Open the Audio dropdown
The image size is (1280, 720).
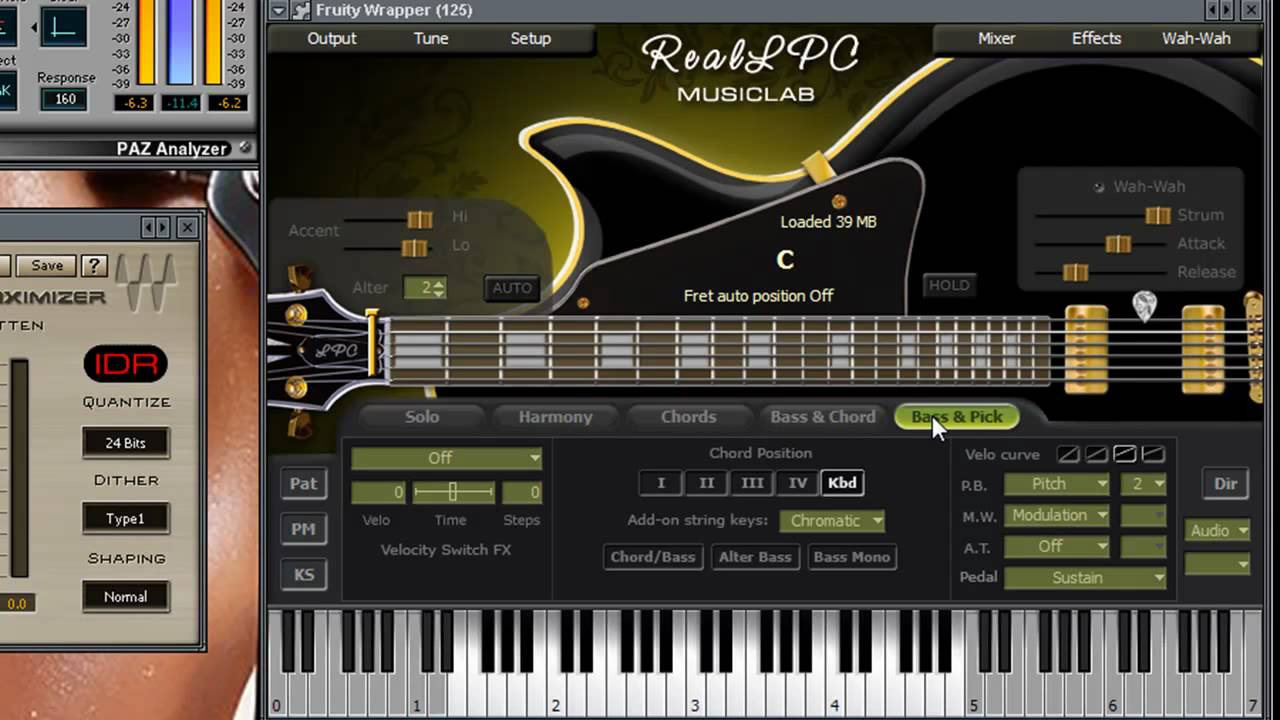coord(1217,531)
